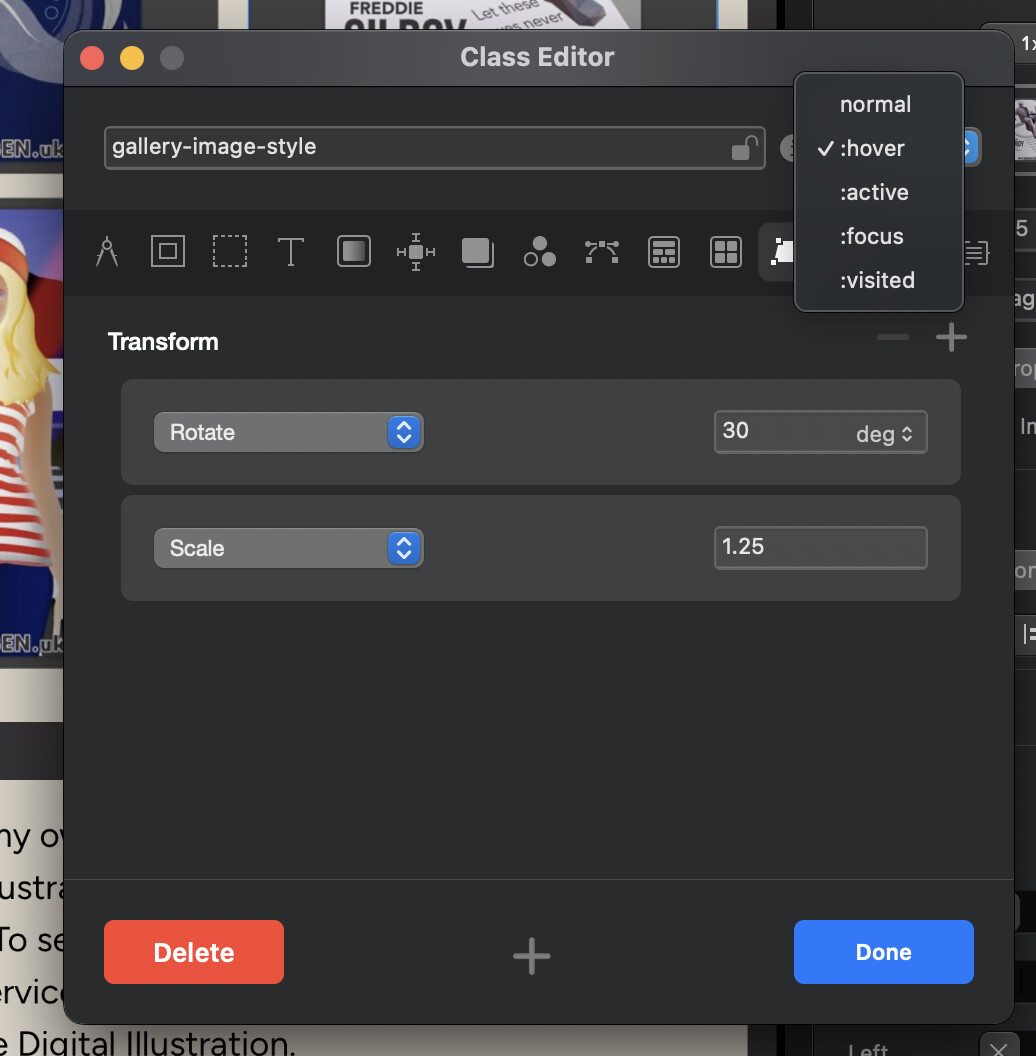Choose :active from the state menu
This screenshot has height=1056, width=1036.
(x=875, y=192)
